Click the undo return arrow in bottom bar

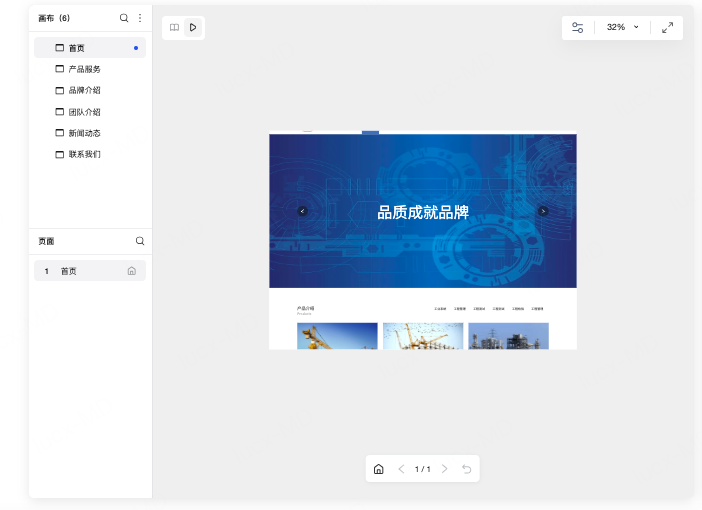[467, 469]
